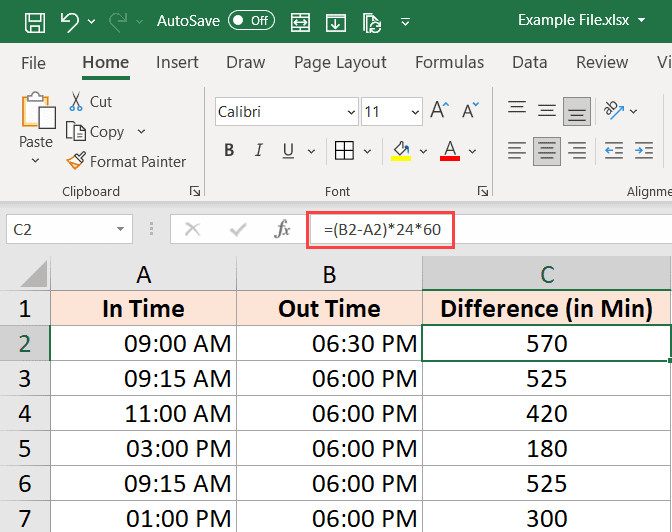Switch to the Insert tab

click(x=177, y=62)
